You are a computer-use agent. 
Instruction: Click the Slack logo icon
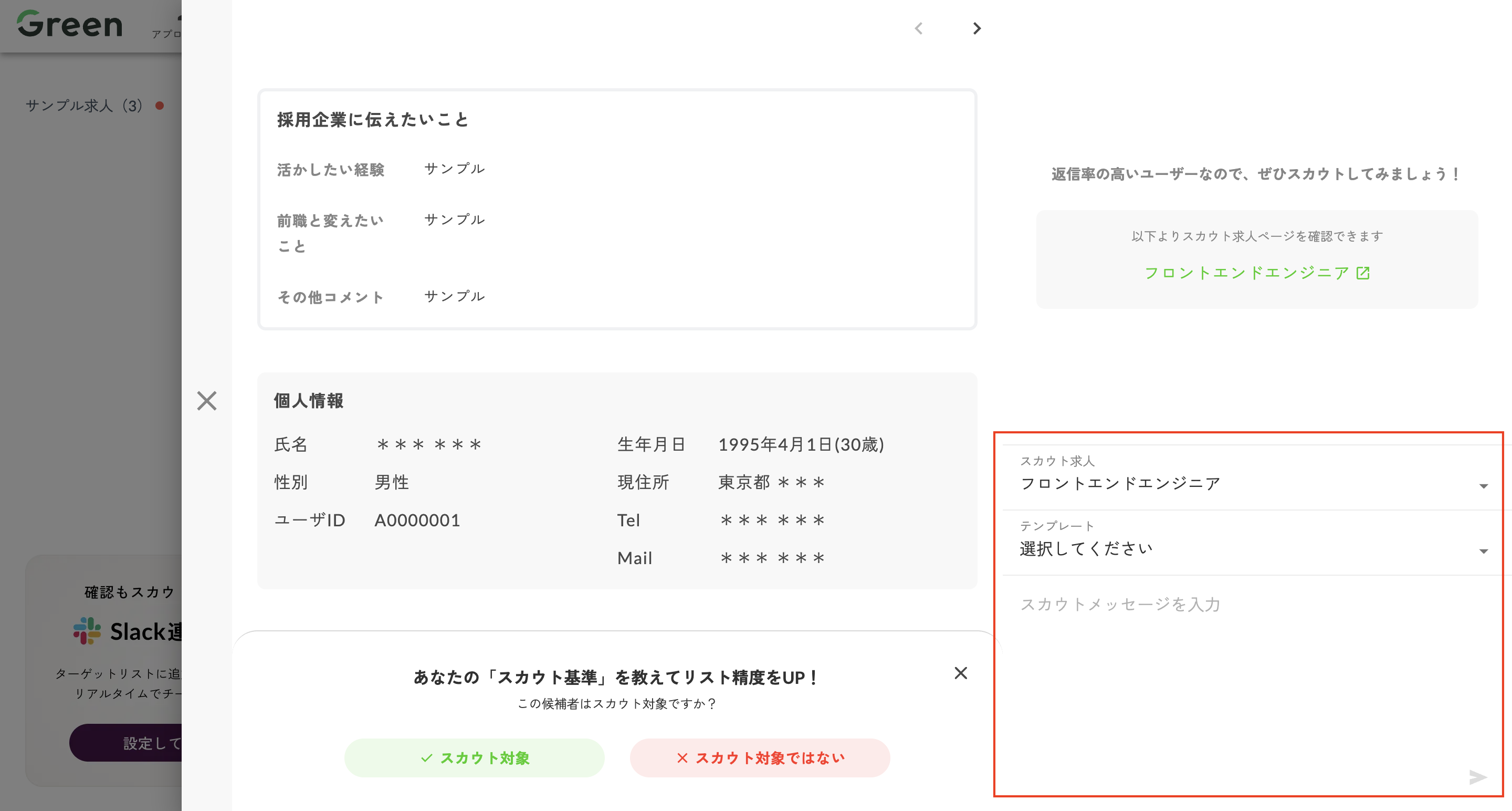click(87, 631)
